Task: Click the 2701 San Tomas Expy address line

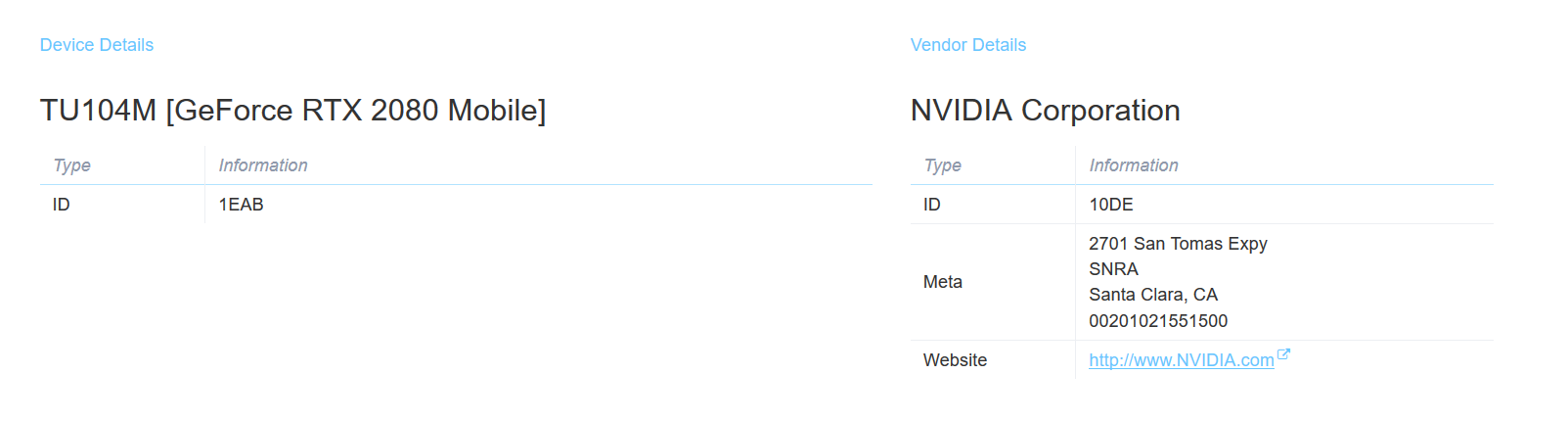Action: (x=1178, y=244)
